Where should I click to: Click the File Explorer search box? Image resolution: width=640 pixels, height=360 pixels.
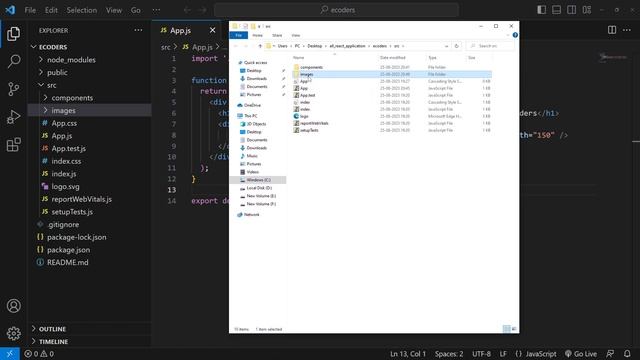click(x=489, y=46)
